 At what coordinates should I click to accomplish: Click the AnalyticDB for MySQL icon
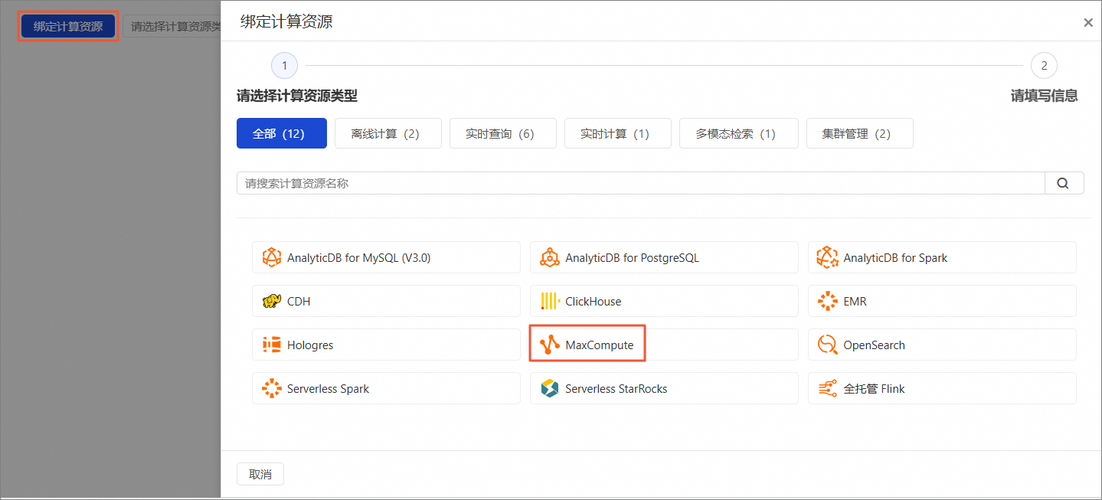point(272,258)
